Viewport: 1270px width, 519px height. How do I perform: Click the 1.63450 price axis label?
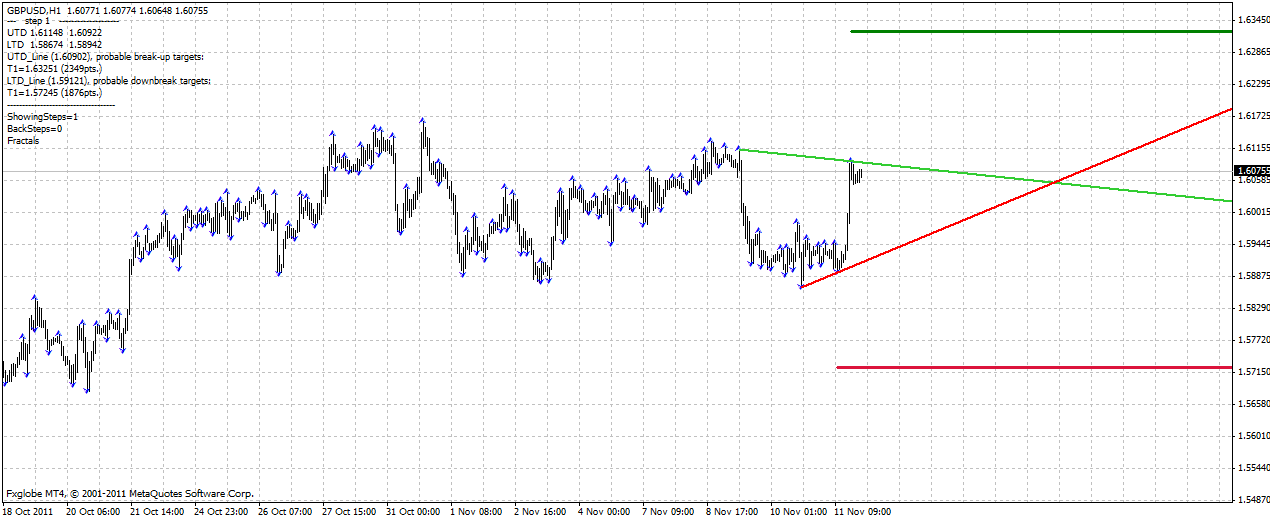[x=1253, y=20]
